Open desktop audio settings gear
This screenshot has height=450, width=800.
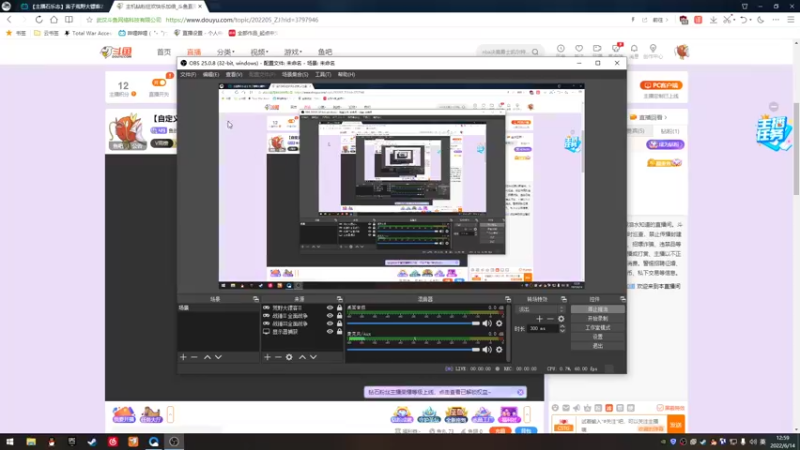click(499, 323)
